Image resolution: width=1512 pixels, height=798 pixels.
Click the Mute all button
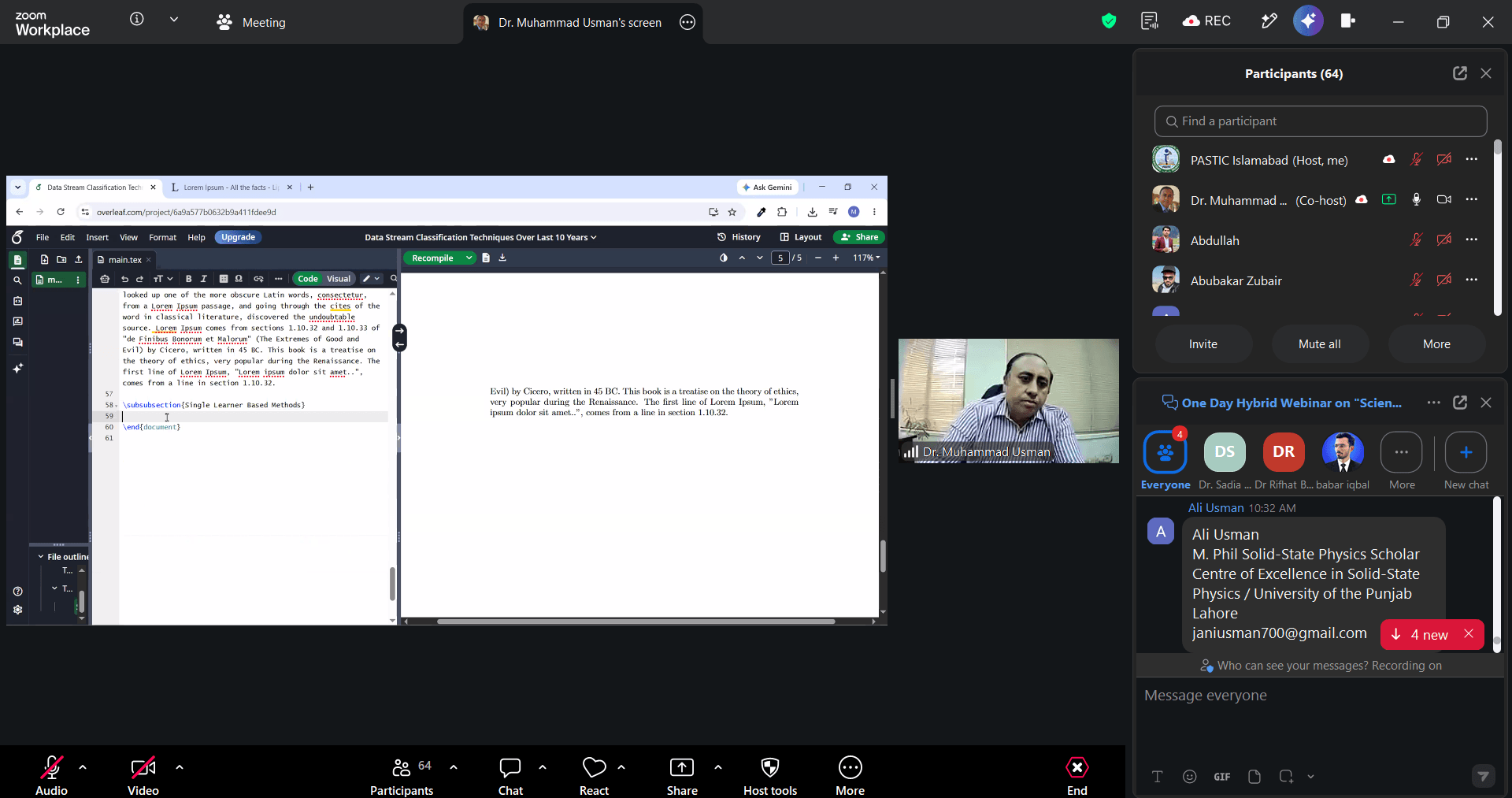pyautogui.click(x=1320, y=344)
